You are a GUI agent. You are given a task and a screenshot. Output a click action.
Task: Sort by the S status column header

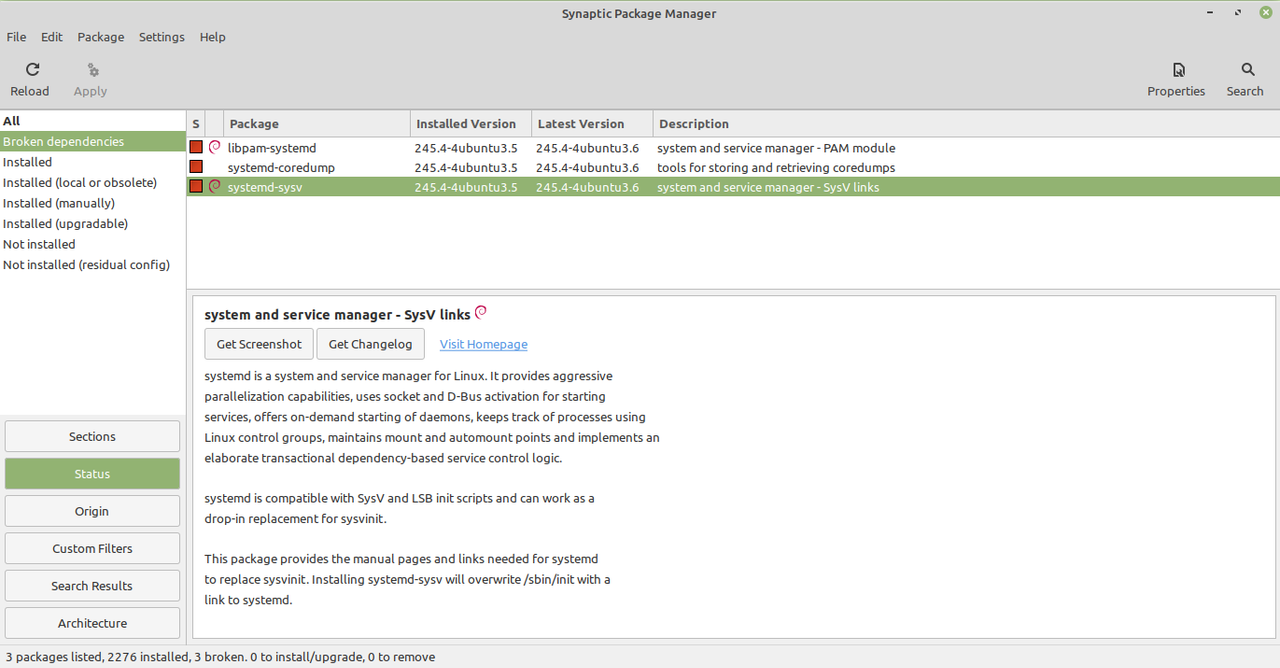point(196,124)
